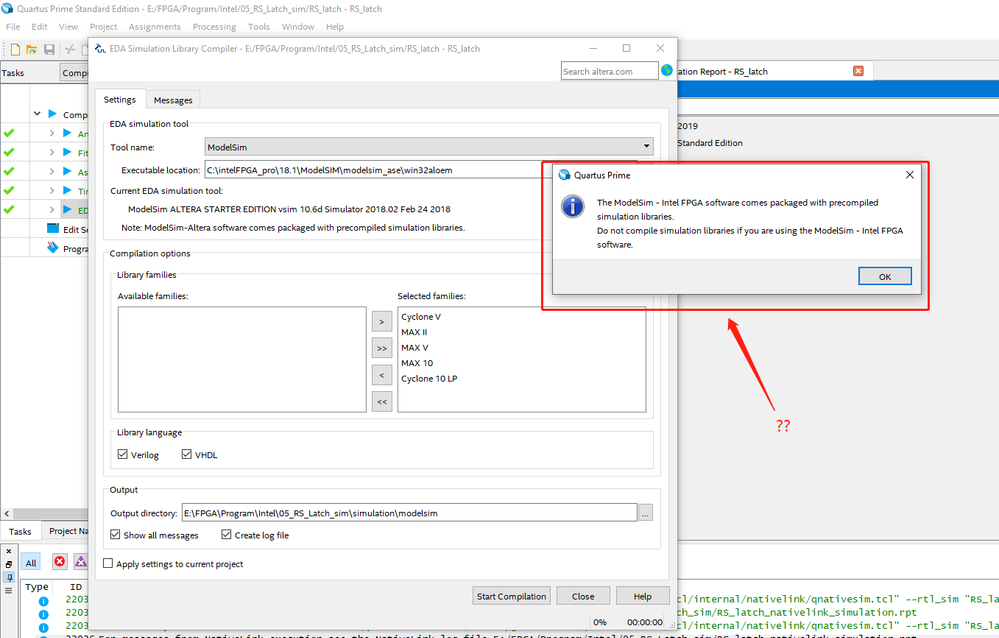The image size is (999, 638).
Task: Click the Output directory input field
Action: point(409,512)
